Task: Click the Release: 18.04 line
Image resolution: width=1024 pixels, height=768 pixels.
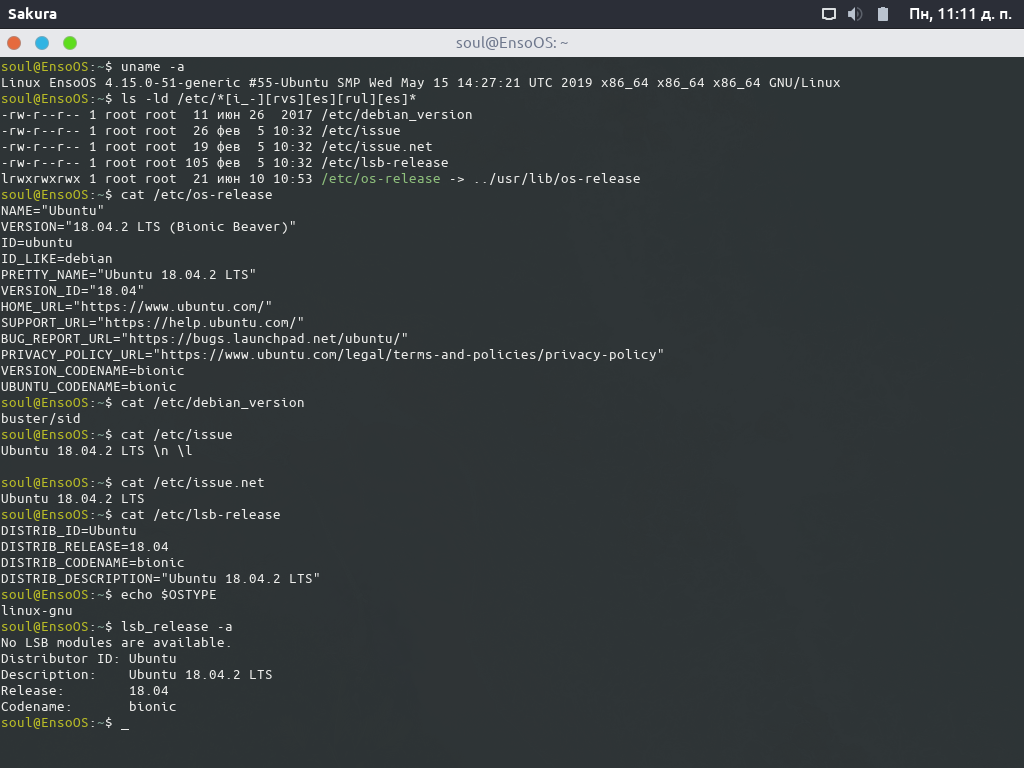Action: [84, 691]
